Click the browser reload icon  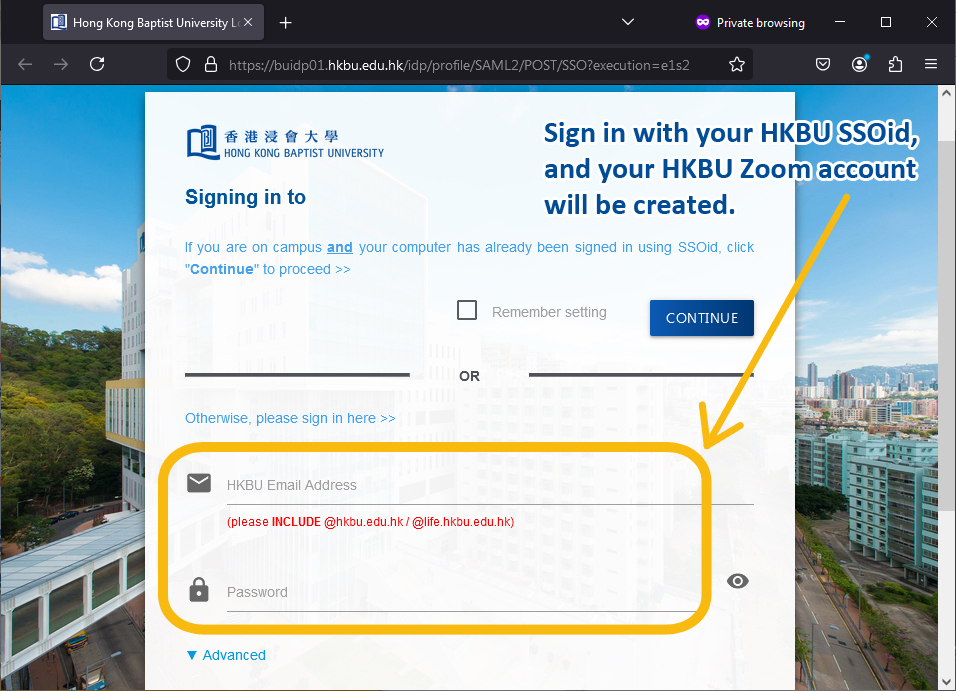coord(97,64)
